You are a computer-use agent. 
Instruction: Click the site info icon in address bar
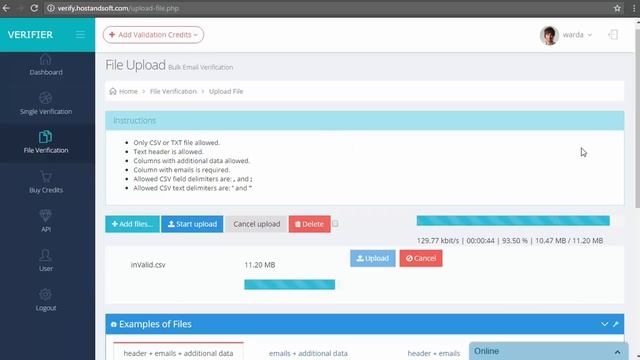coord(51,8)
